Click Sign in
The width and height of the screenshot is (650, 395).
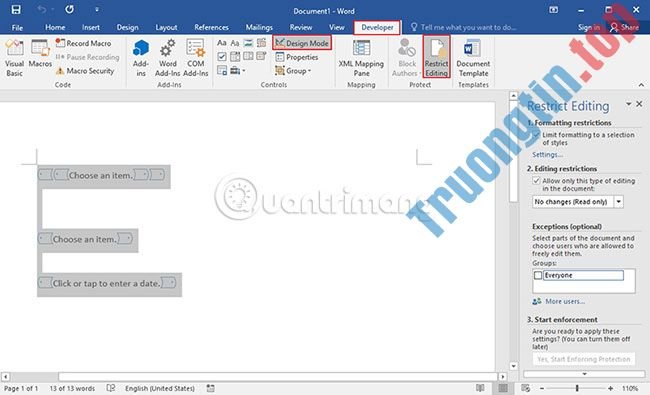[x=589, y=27]
